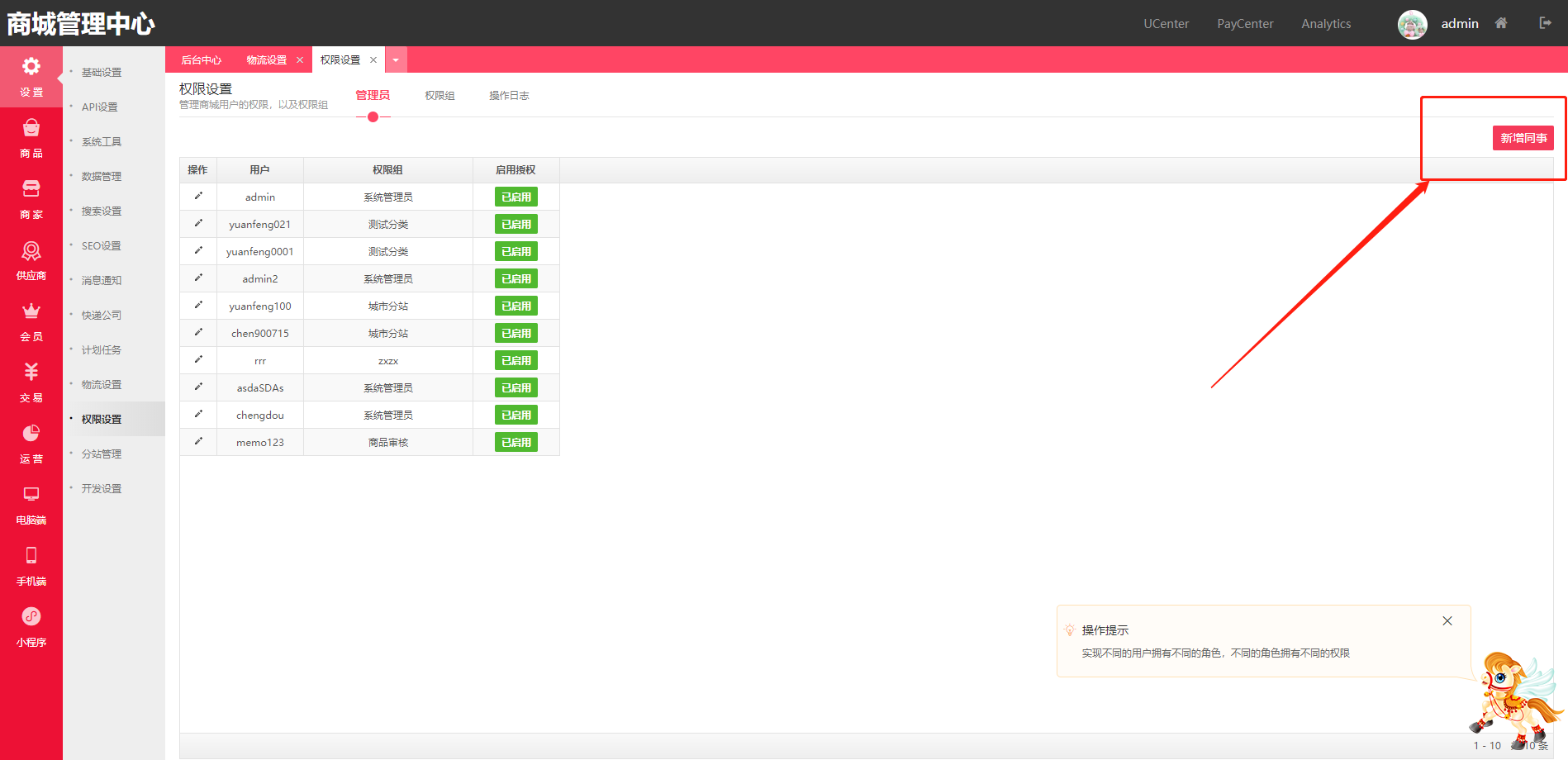This screenshot has width=1568, height=760.
Task: Open the UCenter link
Action: [x=1166, y=24]
